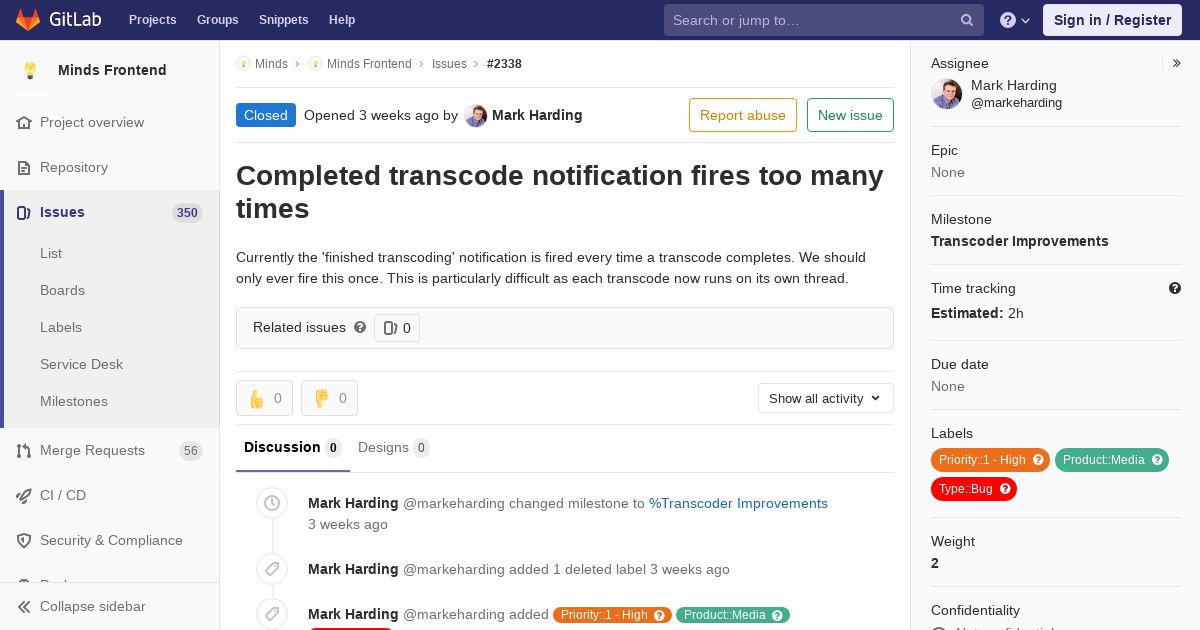Collapse sidebar using double chevron

(24, 606)
